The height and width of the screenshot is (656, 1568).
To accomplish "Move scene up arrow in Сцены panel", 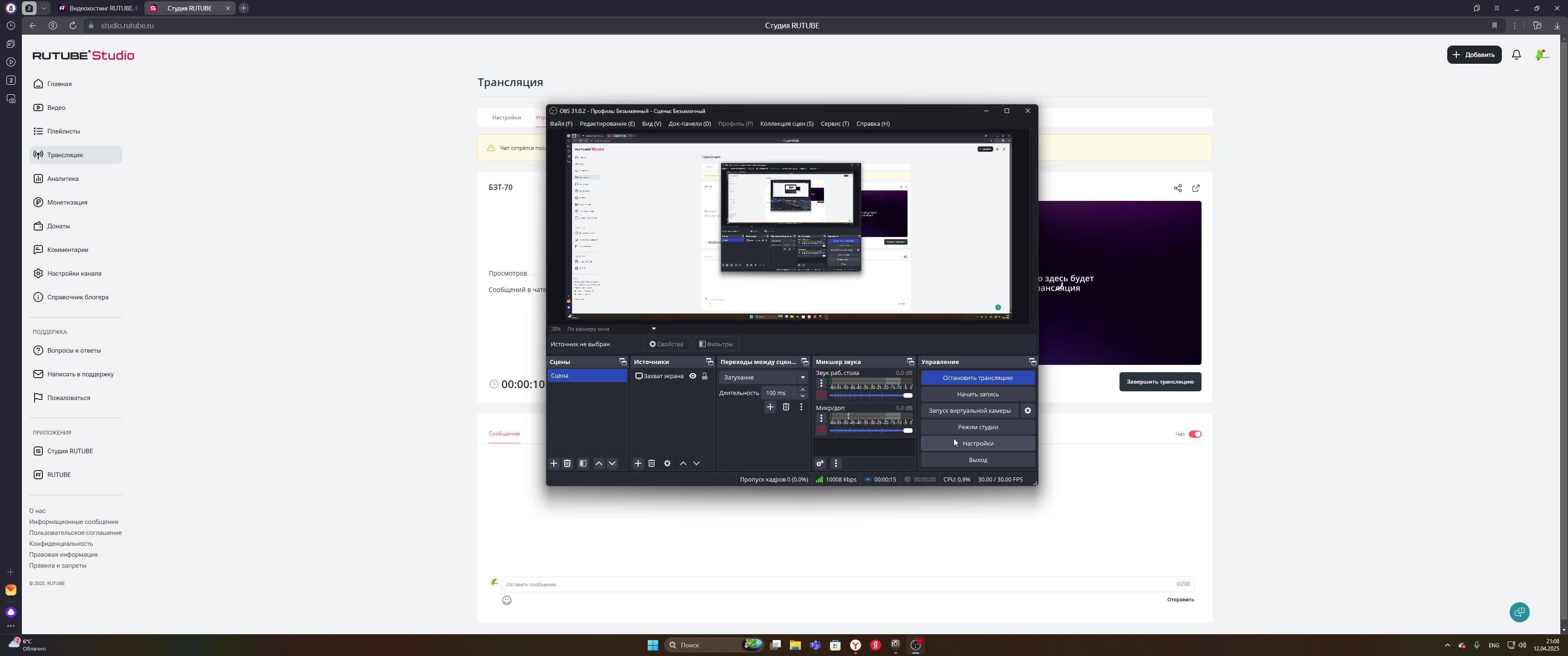I will 598,464.
